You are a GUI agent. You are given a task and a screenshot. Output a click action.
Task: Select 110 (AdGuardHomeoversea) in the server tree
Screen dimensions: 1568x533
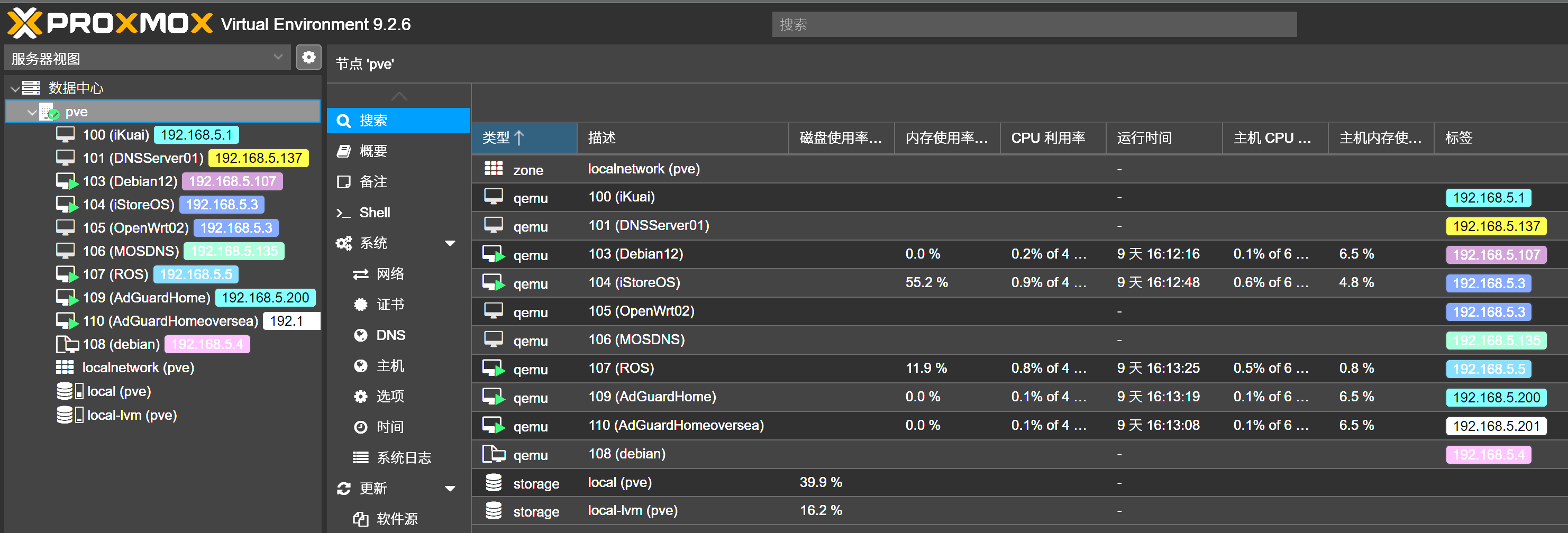[x=170, y=321]
